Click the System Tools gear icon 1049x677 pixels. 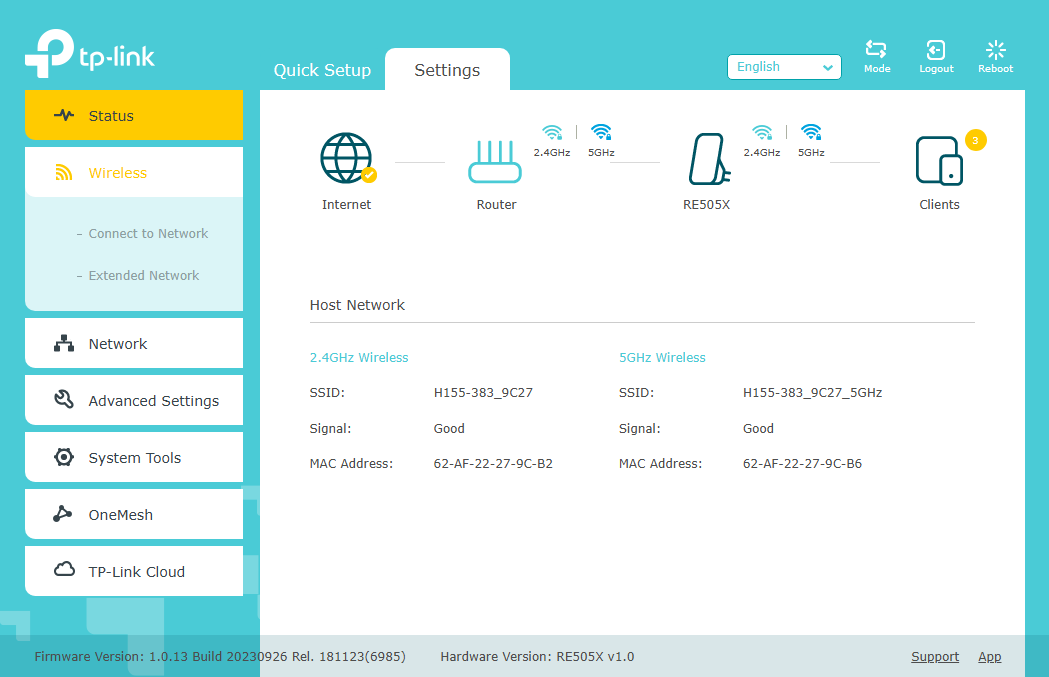point(64,457)
